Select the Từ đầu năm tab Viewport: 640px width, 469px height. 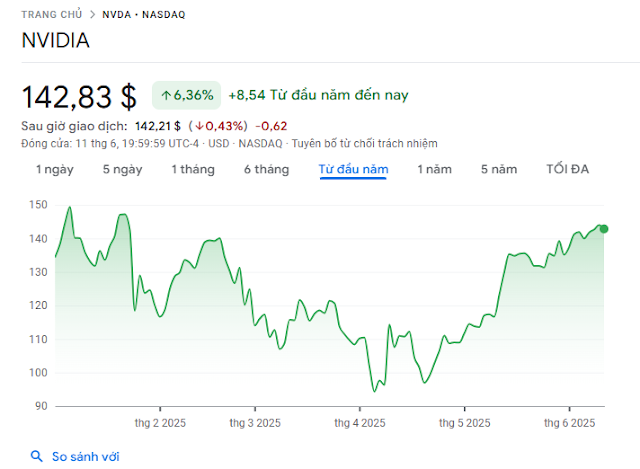(x=353, y=169)
